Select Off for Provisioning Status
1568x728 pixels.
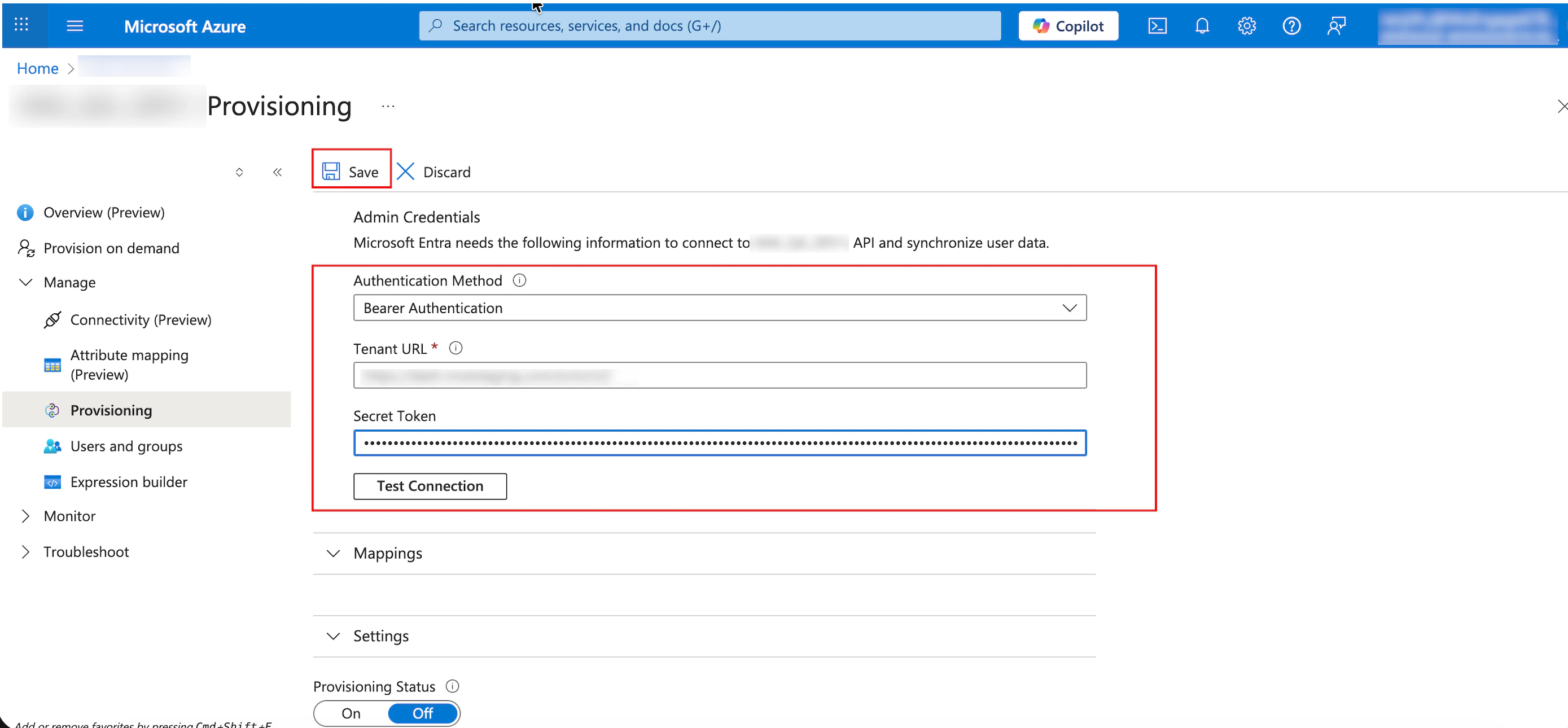(x=423, y=713)
